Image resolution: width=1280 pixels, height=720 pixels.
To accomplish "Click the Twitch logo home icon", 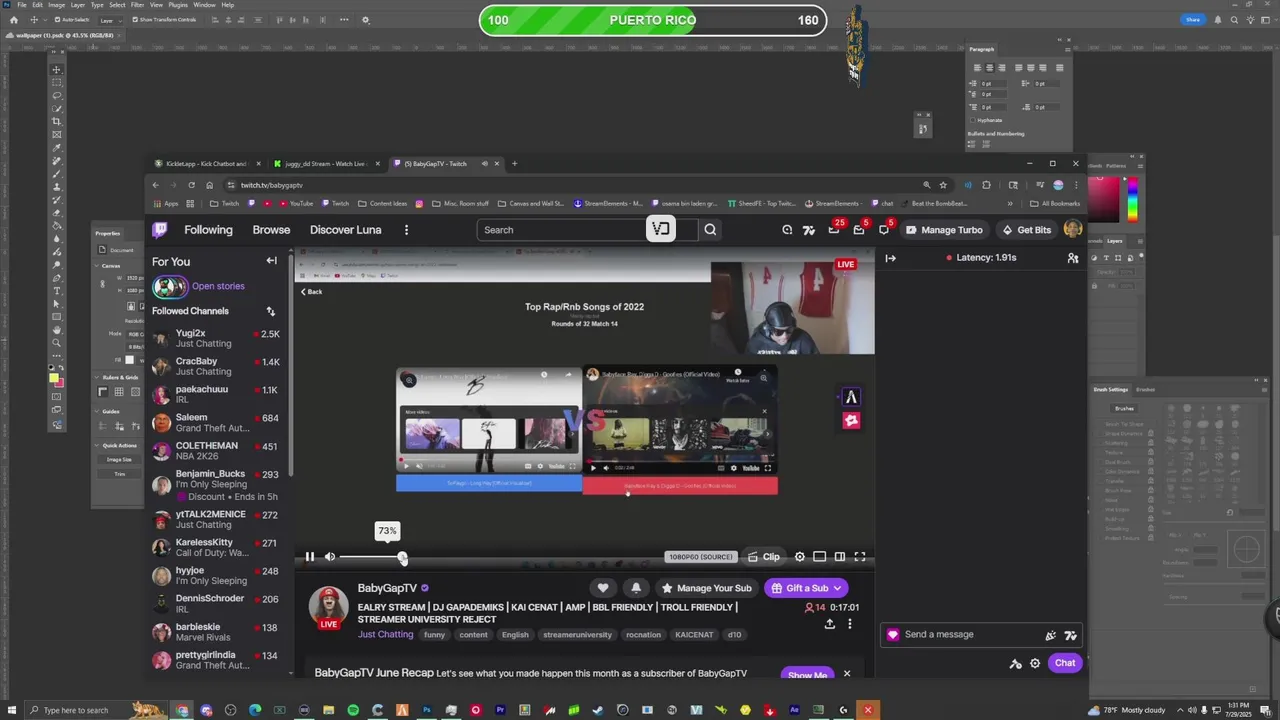I will pyautogui.click(x=160, y=230).
